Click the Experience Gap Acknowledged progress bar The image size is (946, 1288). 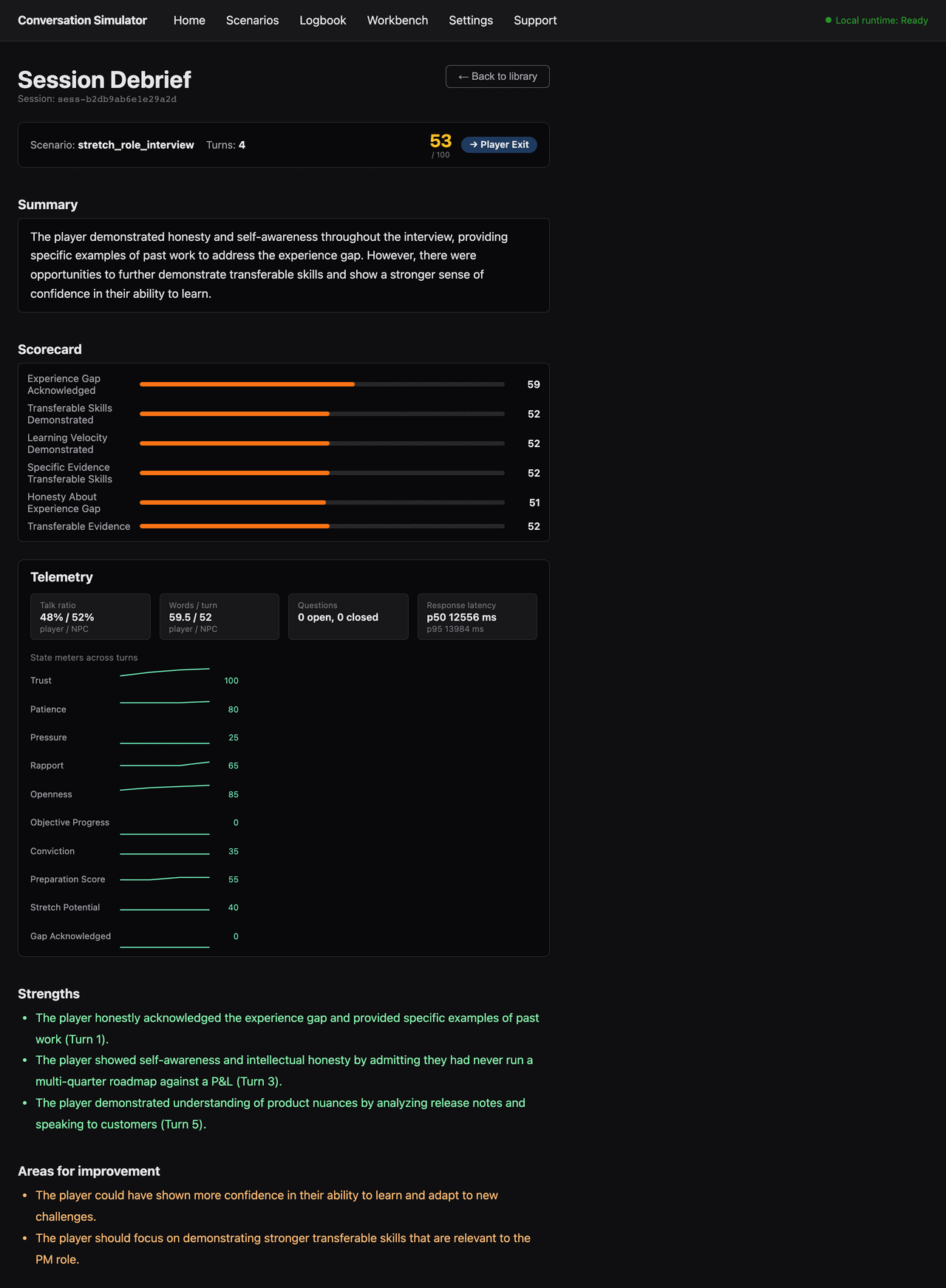(x=322, y=384)
